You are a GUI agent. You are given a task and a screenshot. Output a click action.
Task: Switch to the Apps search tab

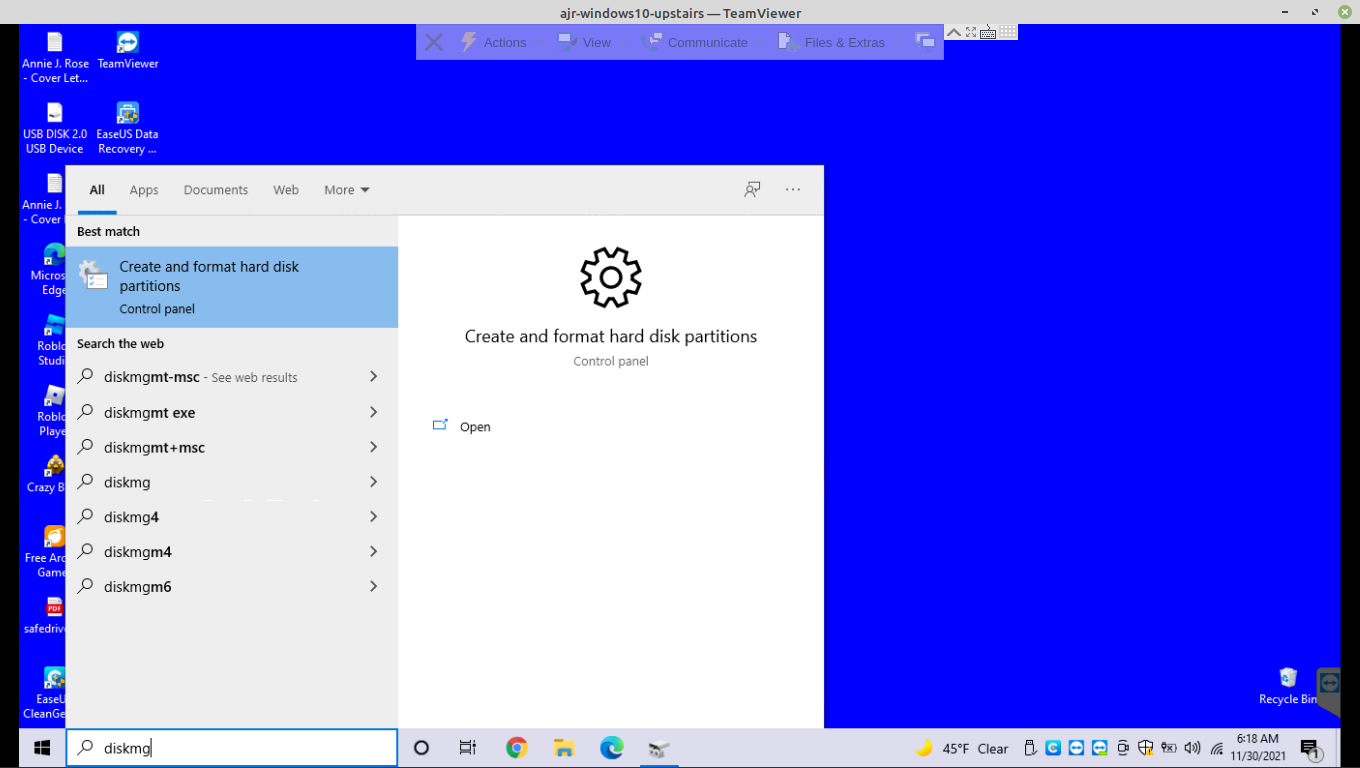click(144, 190)
